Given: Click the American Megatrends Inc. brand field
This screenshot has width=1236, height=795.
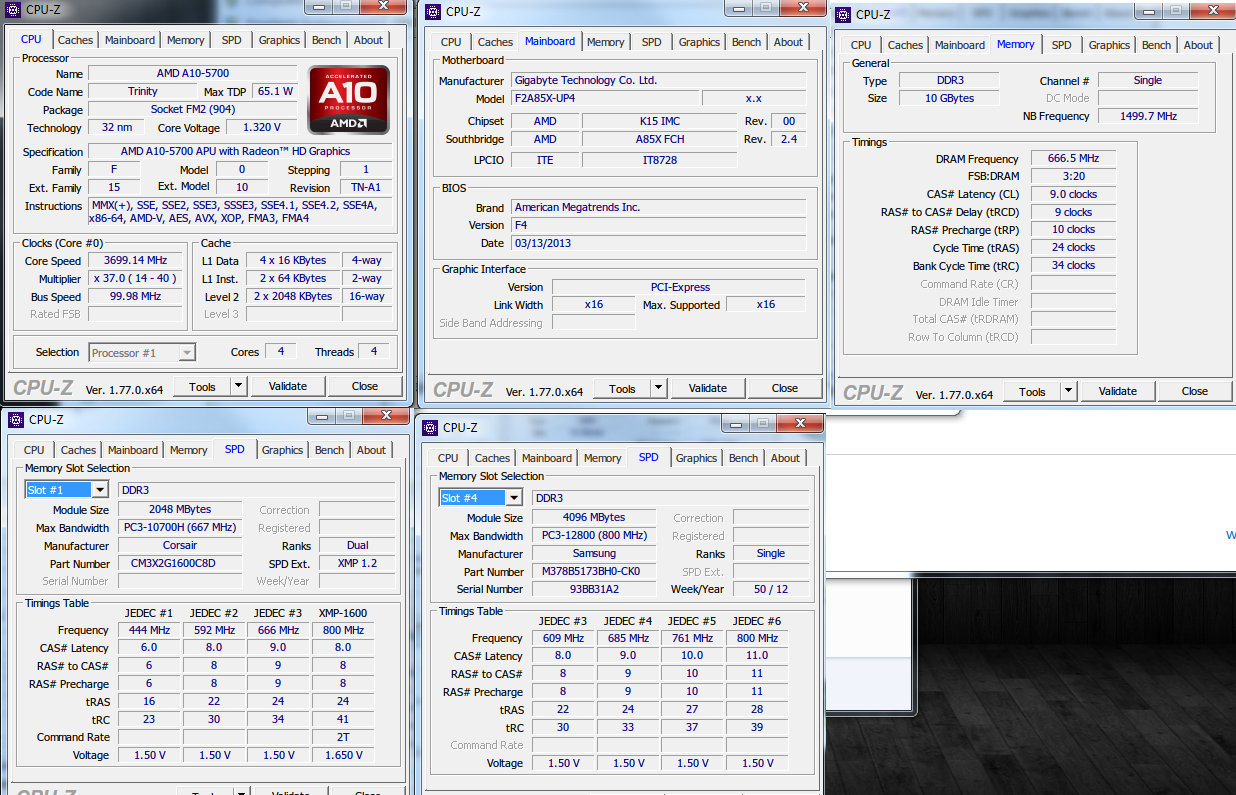Looking at the screenshot, I should tap(656, 207).
